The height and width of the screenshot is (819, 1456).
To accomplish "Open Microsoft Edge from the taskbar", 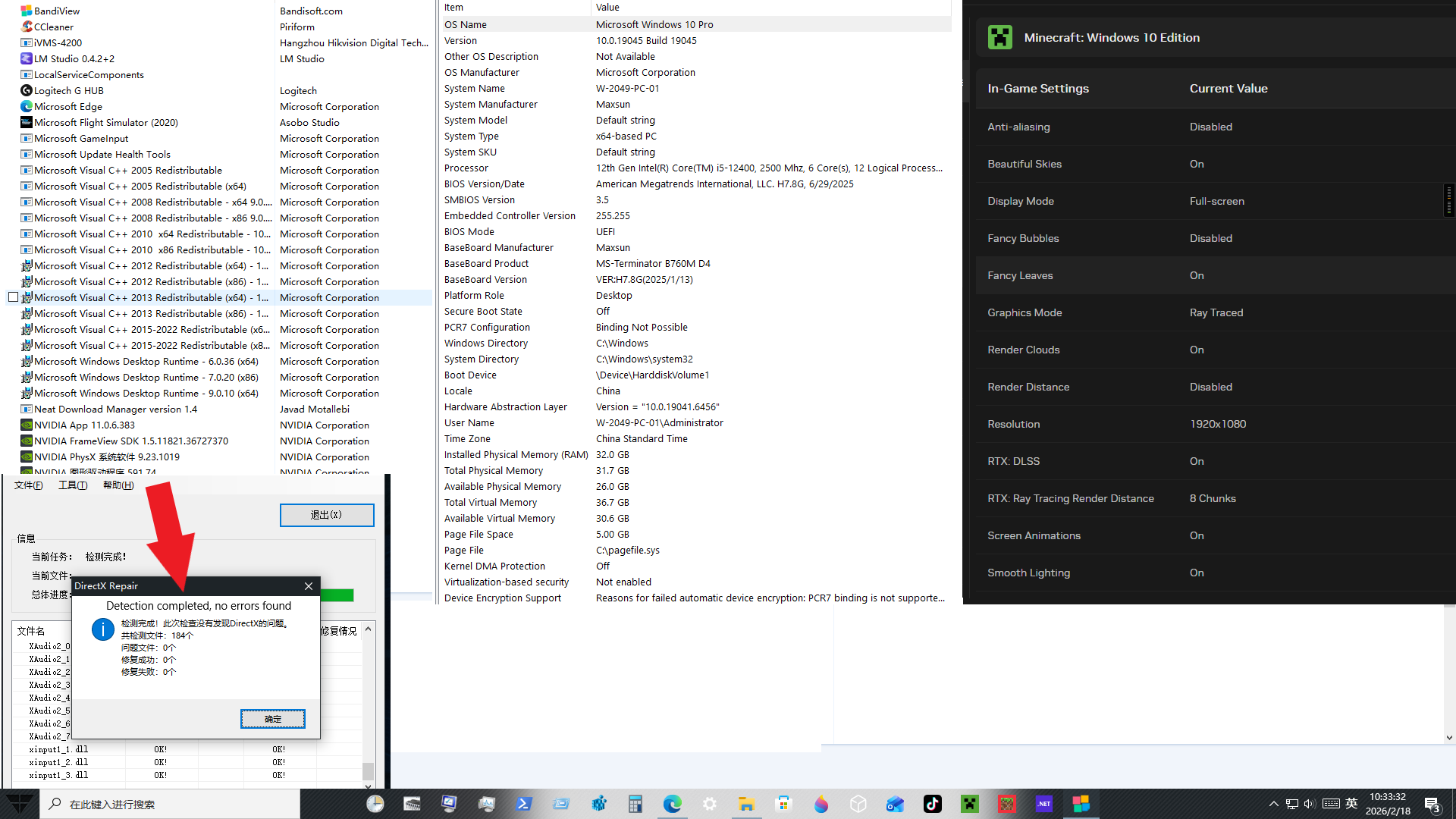I will coord(672,804).
